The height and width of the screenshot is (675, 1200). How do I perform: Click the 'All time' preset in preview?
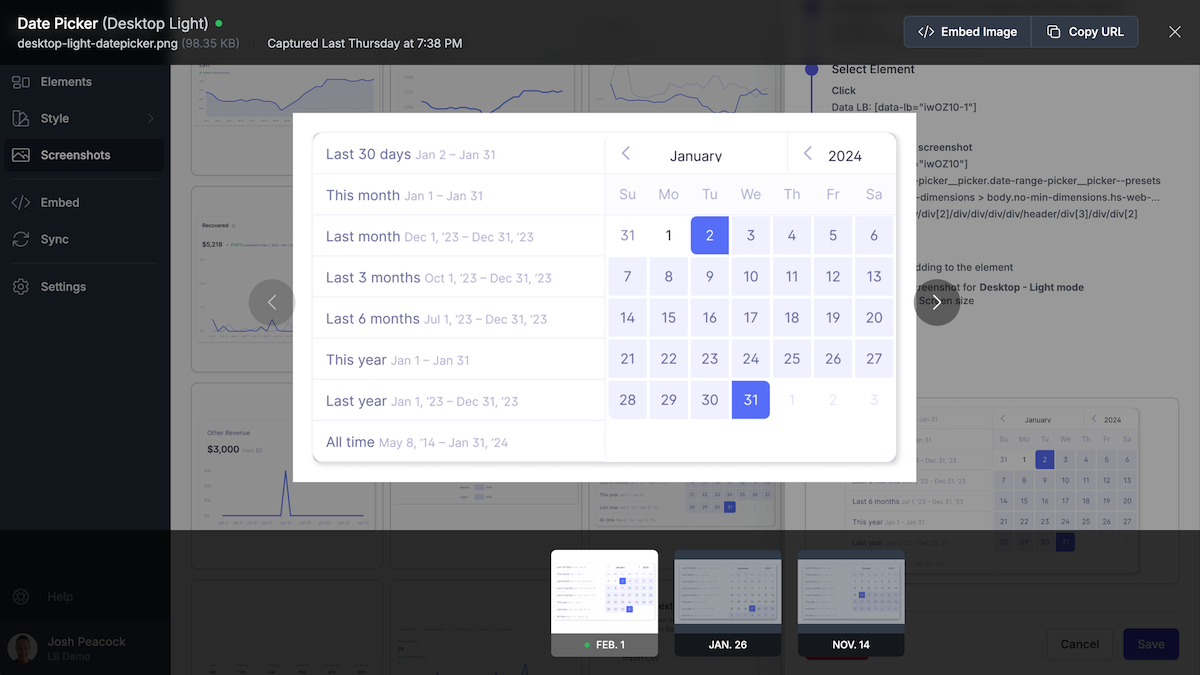pyautogui.click(x=459, y=442)
